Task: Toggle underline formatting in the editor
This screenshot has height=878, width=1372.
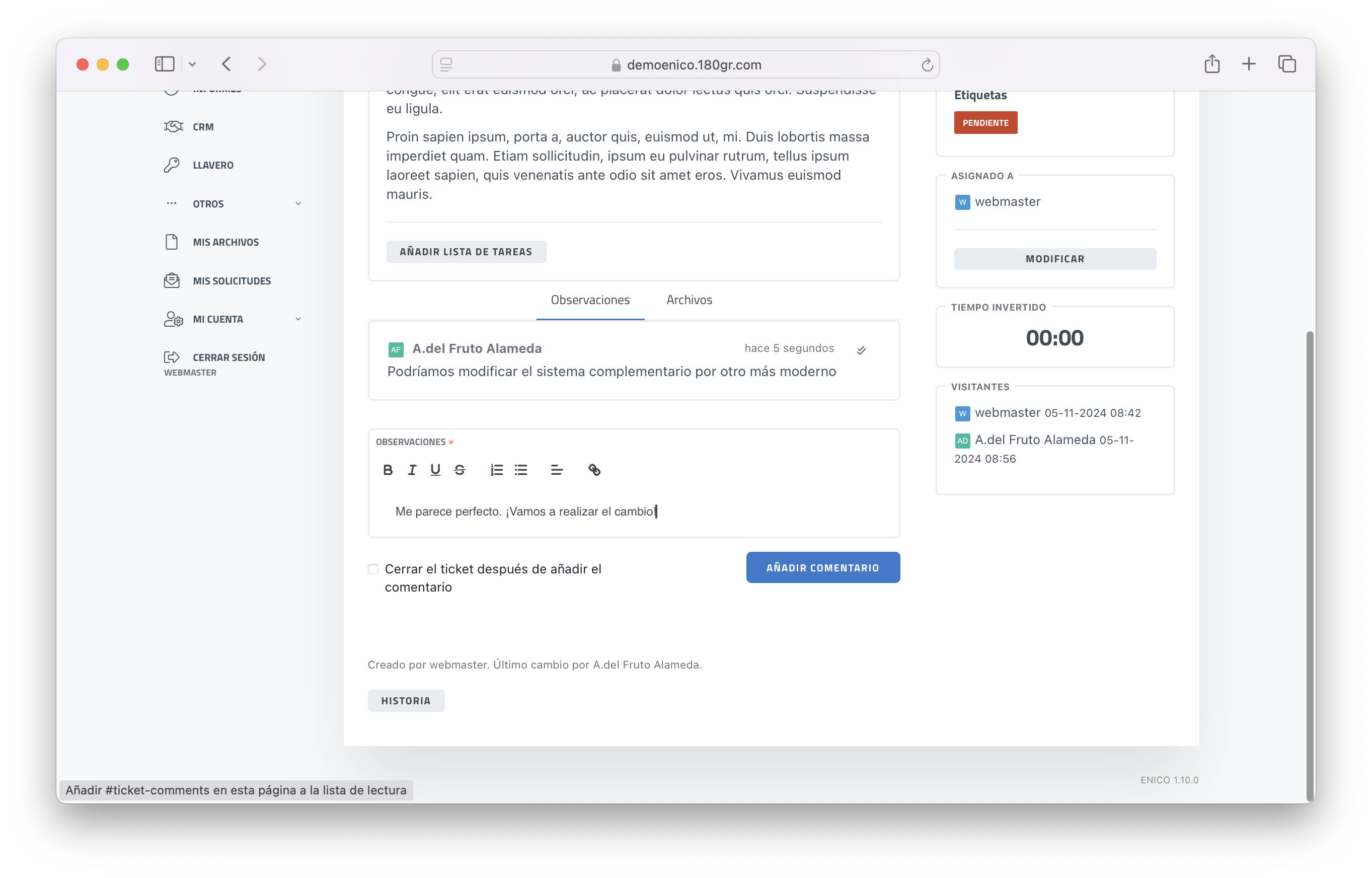Action: click(x=435, y=470)
